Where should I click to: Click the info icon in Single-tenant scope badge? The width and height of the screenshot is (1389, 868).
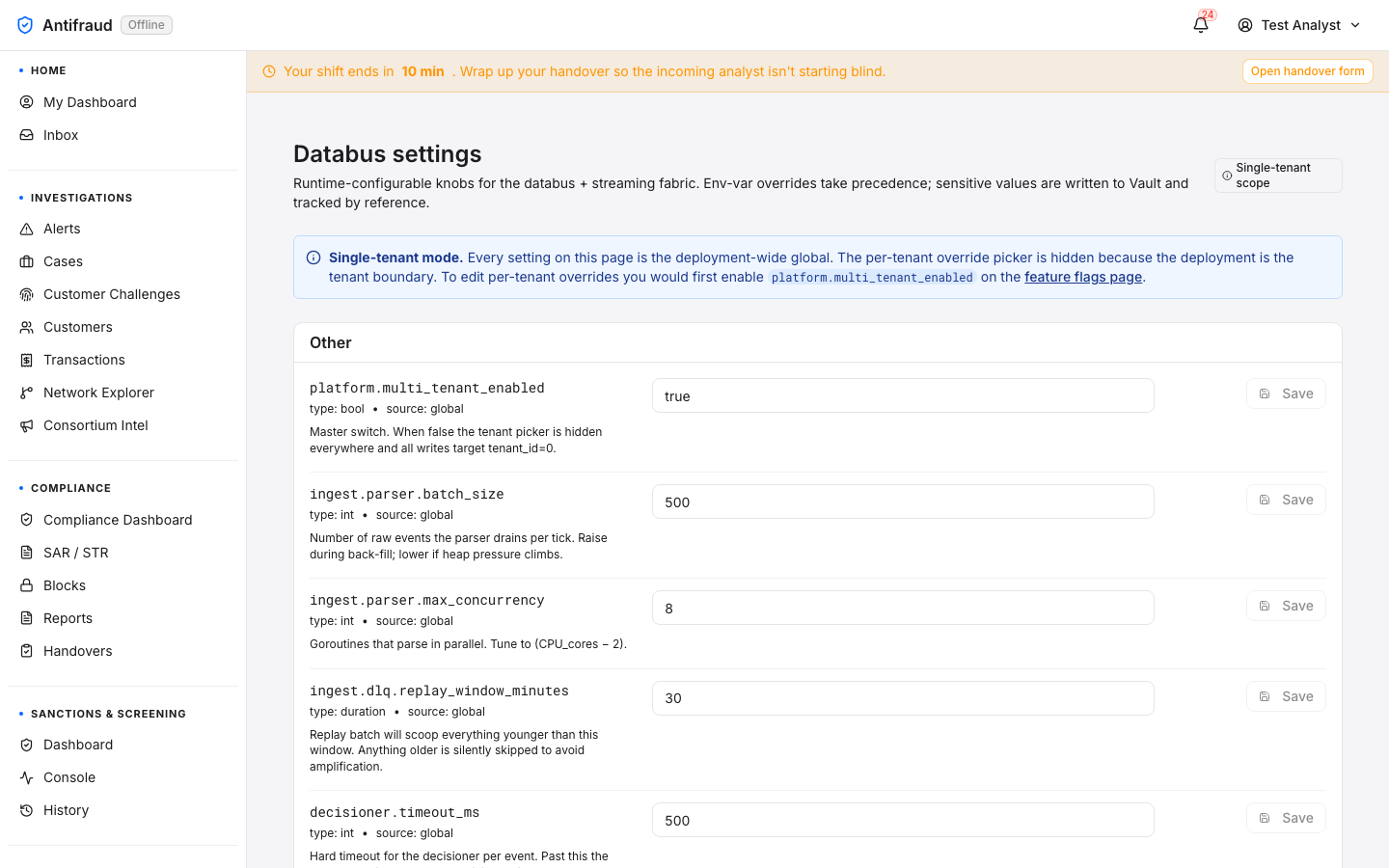coord(1227,176)
